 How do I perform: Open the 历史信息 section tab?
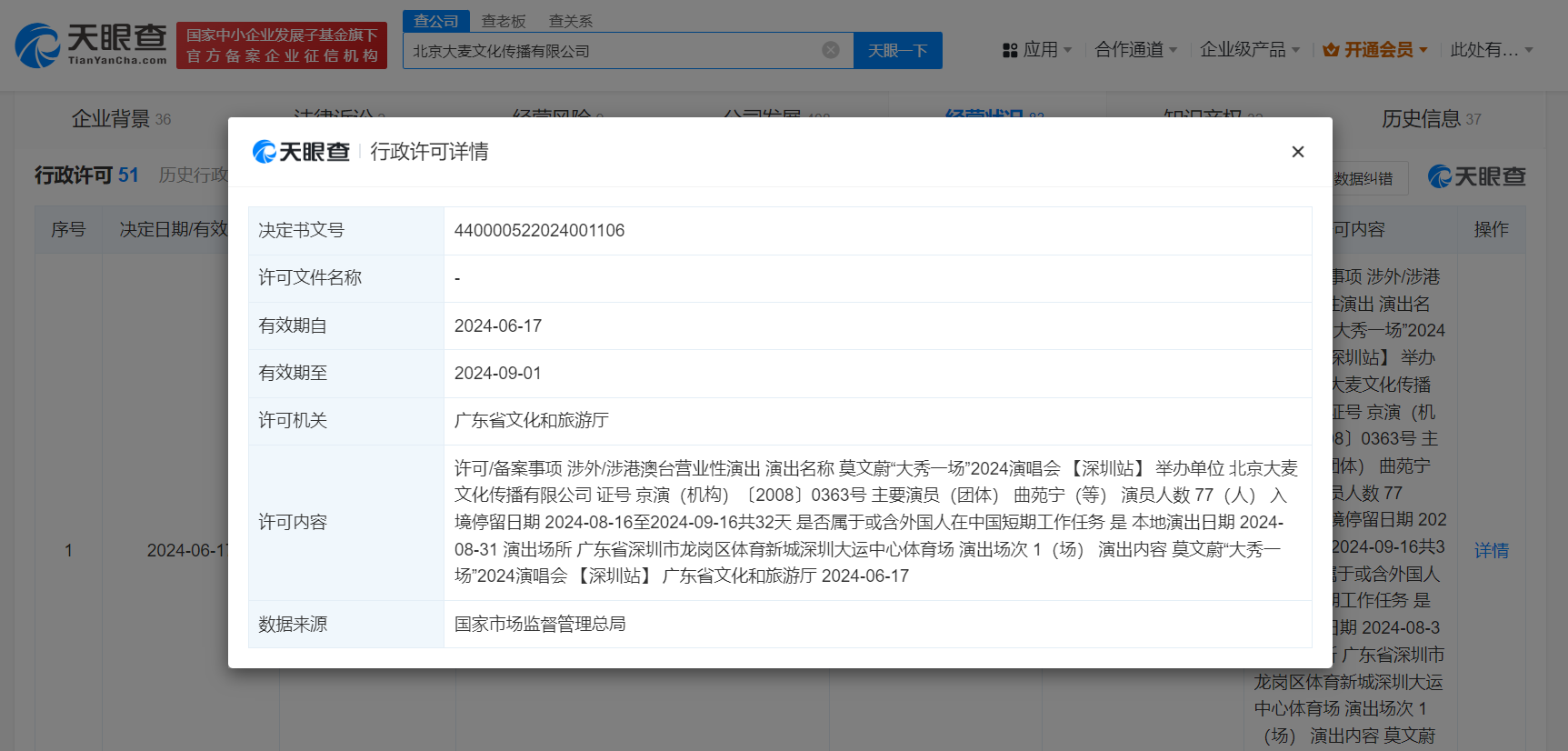tap(1432, 119)
